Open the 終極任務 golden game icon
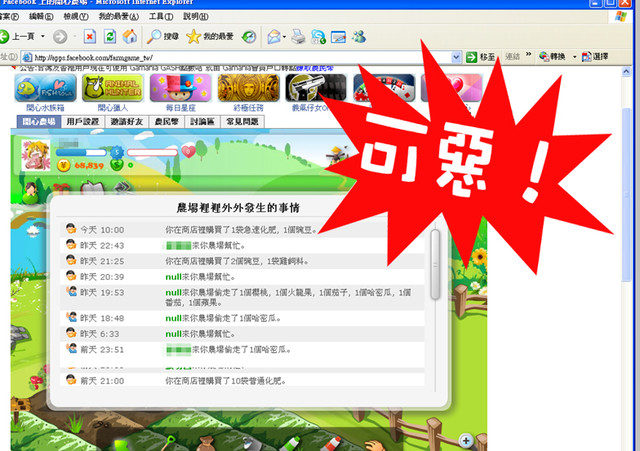The width and height of the screenshot is (640, 451). point(249,88)
